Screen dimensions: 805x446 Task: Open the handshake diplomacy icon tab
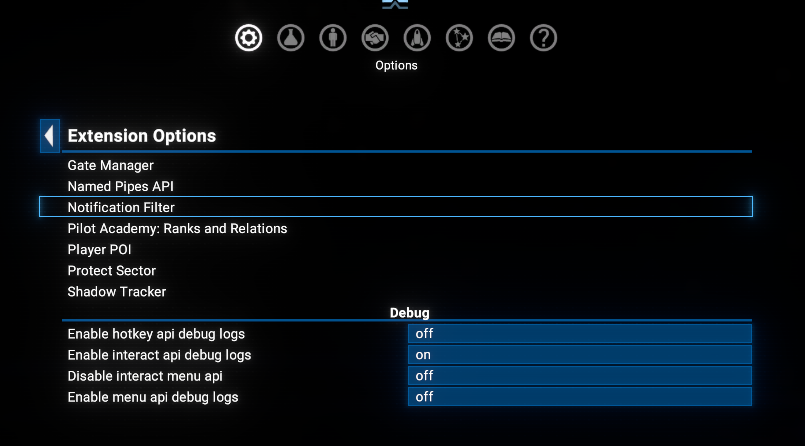pos(375,38)
